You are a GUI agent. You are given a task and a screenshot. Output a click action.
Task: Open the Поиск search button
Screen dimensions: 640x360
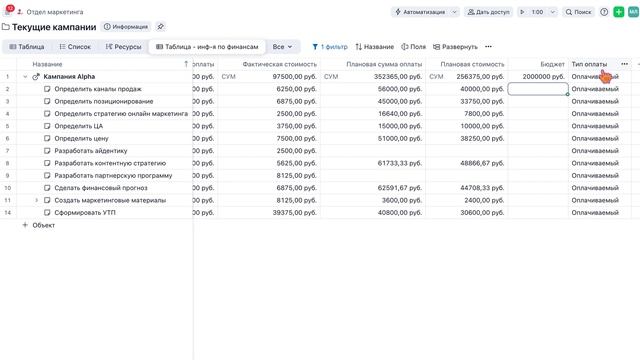[578, 12]
